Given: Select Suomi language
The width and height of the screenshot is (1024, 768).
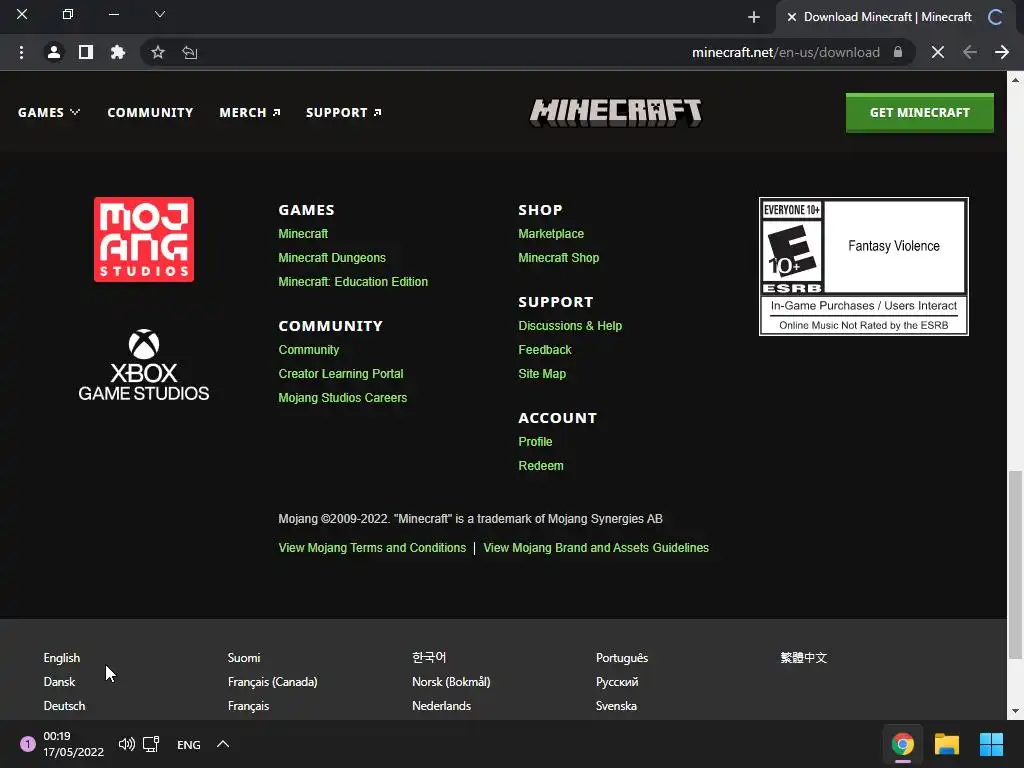Looking at the screenshot, I should coord(244,658).
